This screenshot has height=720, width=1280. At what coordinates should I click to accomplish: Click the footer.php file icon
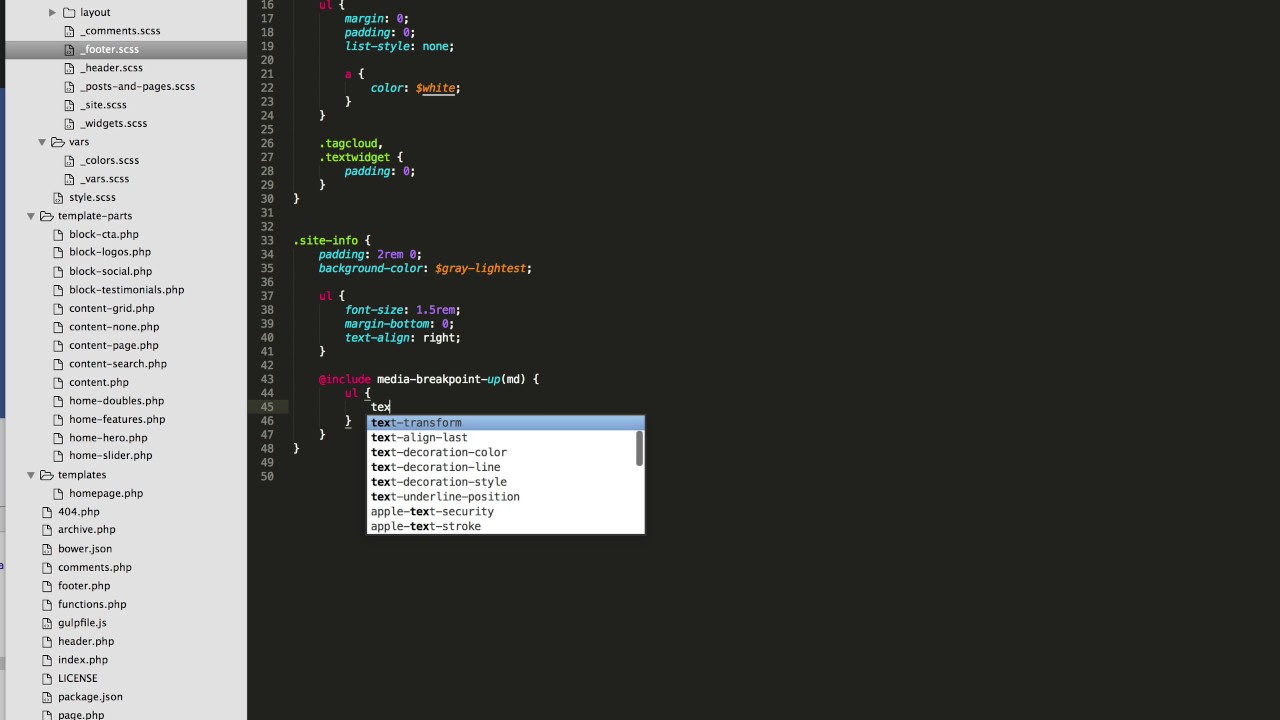47,586
